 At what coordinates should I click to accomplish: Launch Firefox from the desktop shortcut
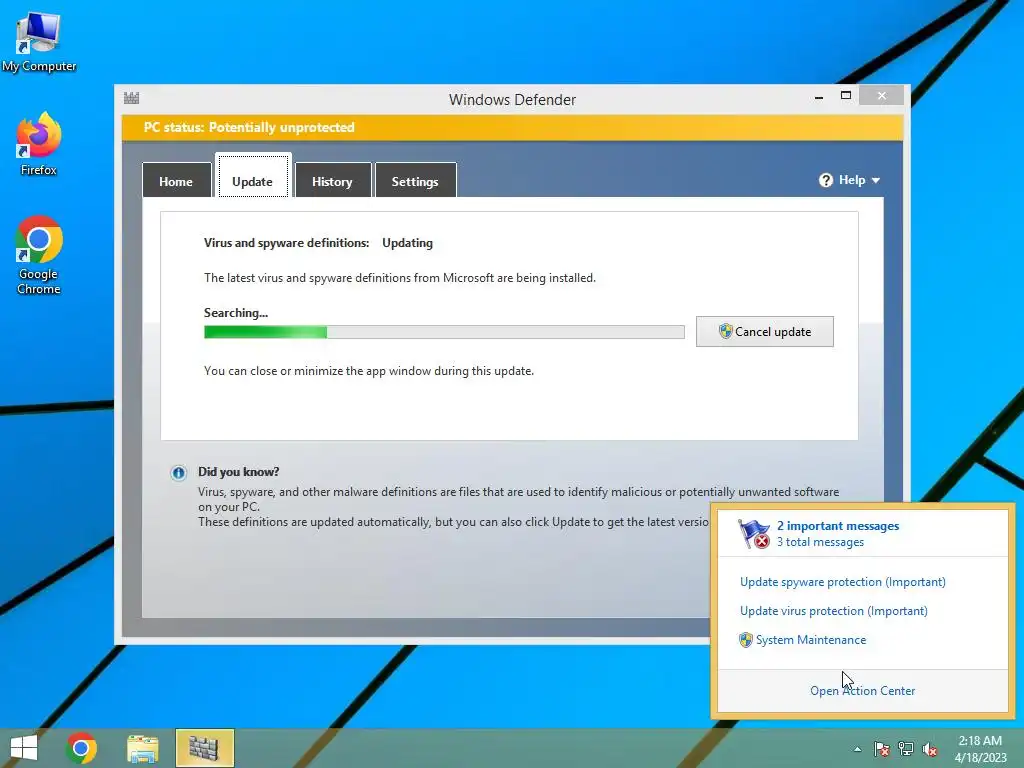point(39,144)
